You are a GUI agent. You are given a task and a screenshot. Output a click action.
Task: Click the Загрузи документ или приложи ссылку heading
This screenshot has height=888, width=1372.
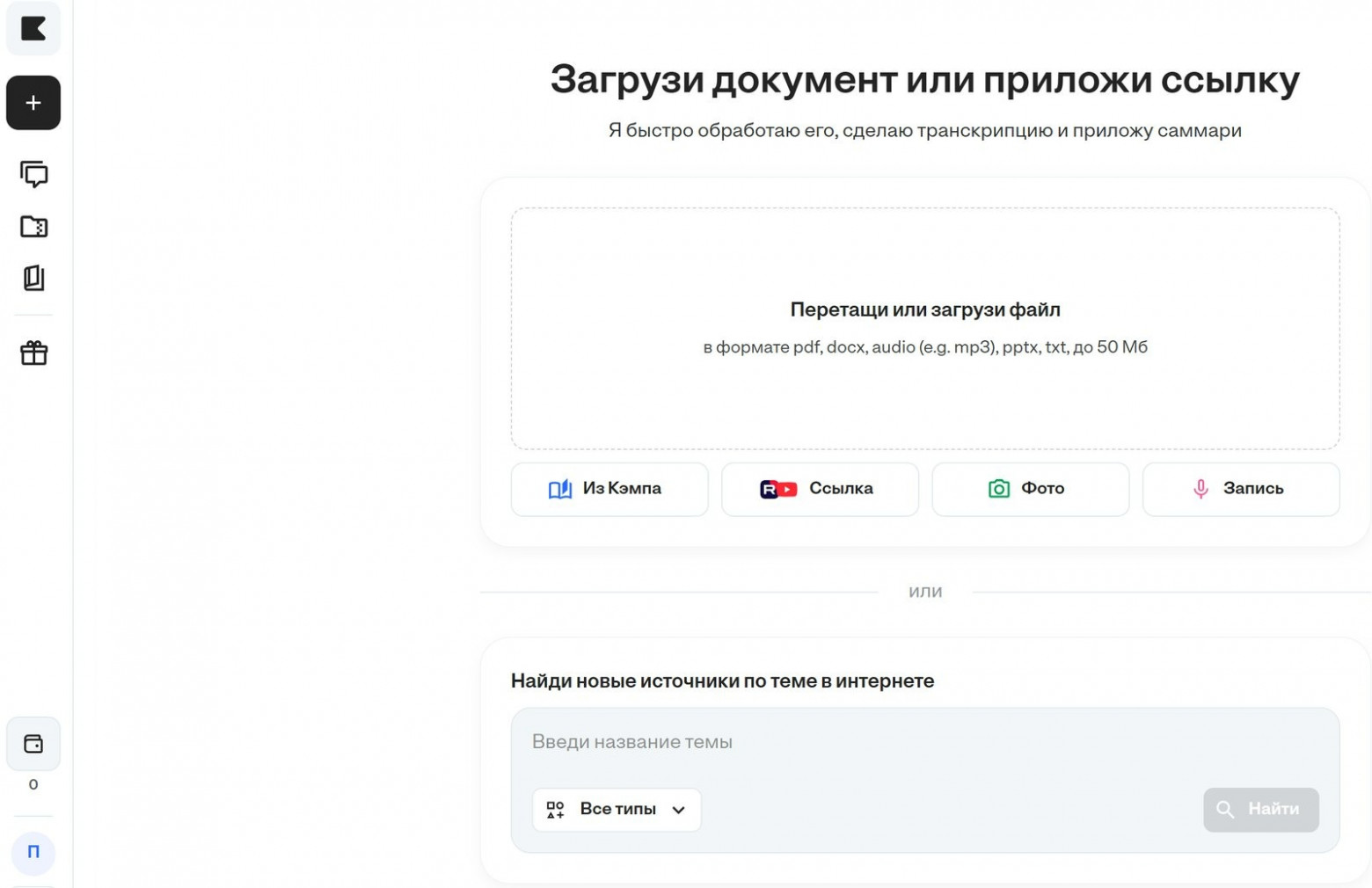(925, 80)
